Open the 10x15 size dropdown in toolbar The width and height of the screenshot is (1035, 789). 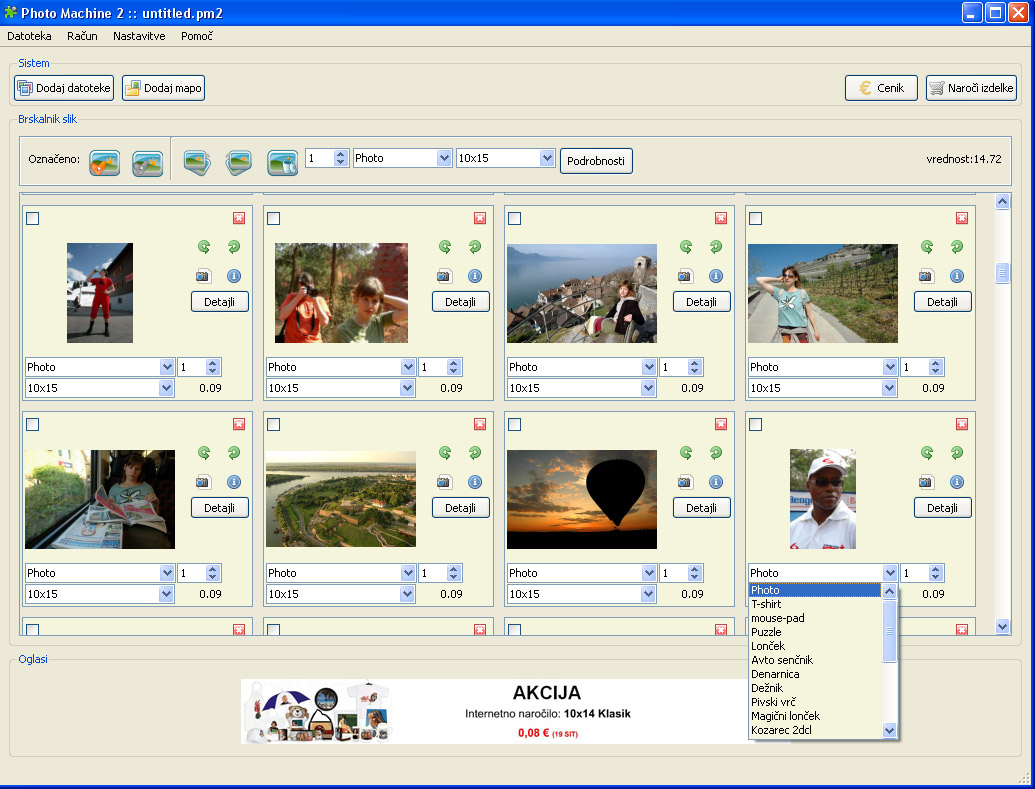tap(546, 158)
